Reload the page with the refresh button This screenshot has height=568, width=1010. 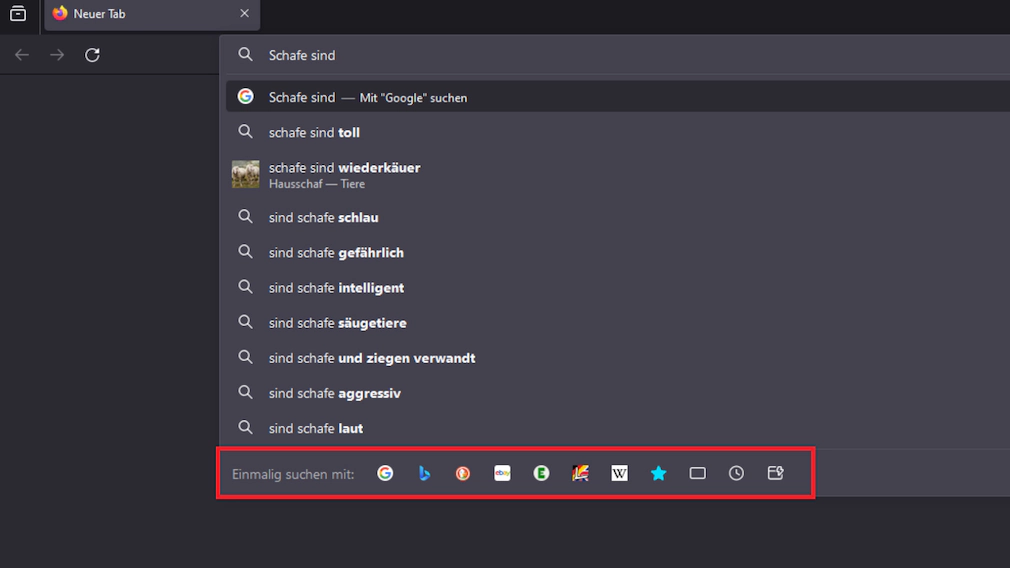[x=92, y=55]
